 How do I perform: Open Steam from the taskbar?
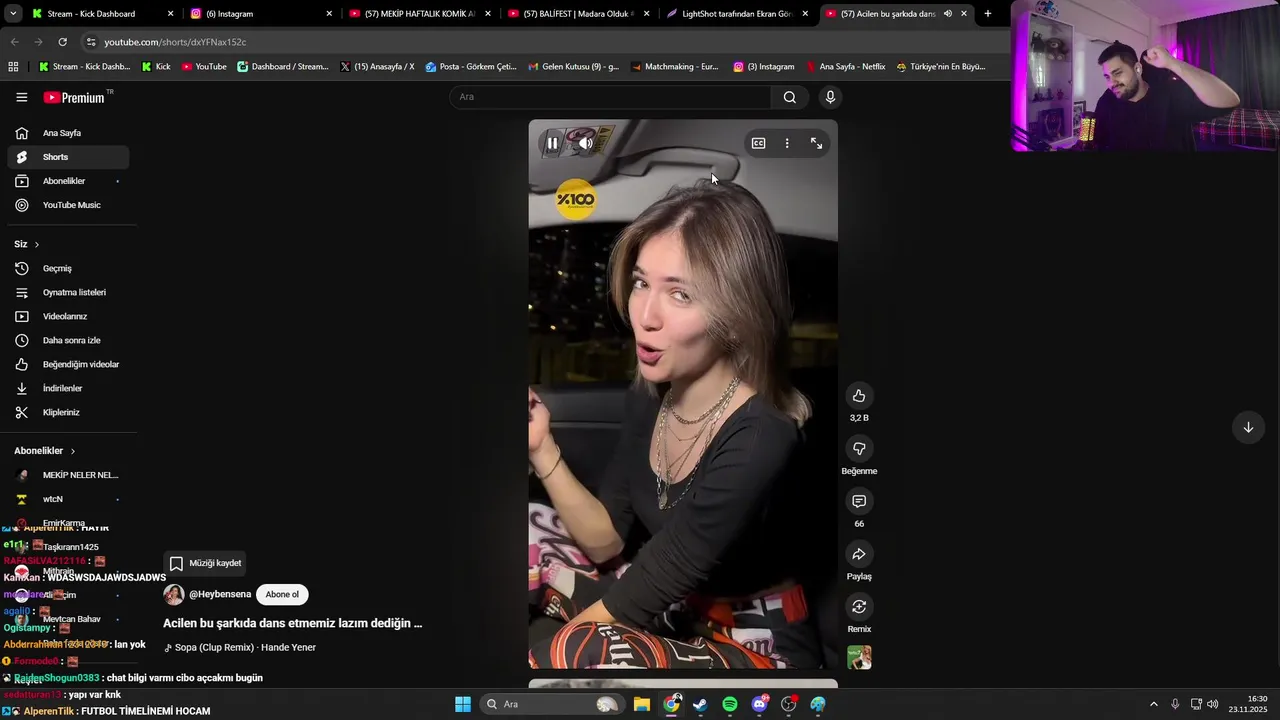pyautogui.click(x=700, y=704)
